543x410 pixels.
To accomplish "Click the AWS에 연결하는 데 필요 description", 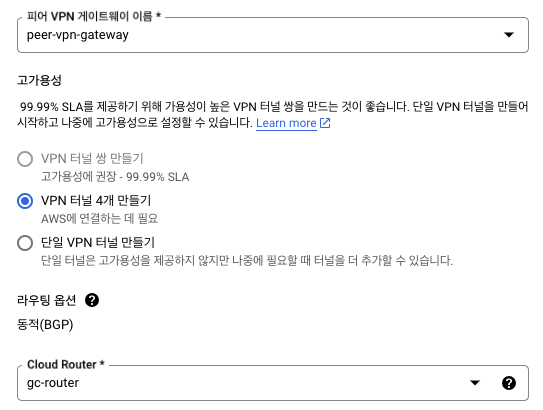I will pyautogui.click(x=99, y=219).
